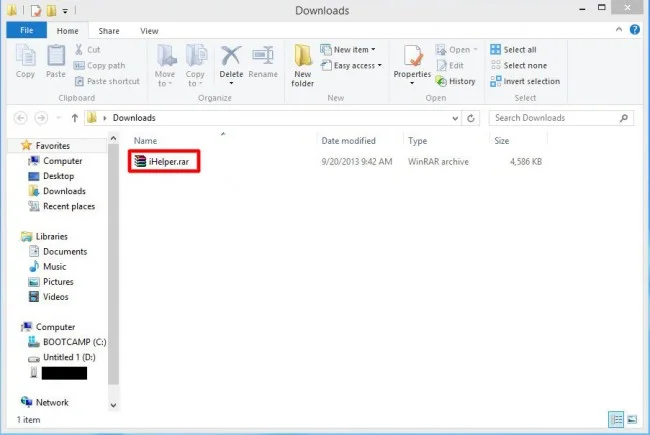
Task: Click navigation pane scrollbar up arrow
Action: 113,139
